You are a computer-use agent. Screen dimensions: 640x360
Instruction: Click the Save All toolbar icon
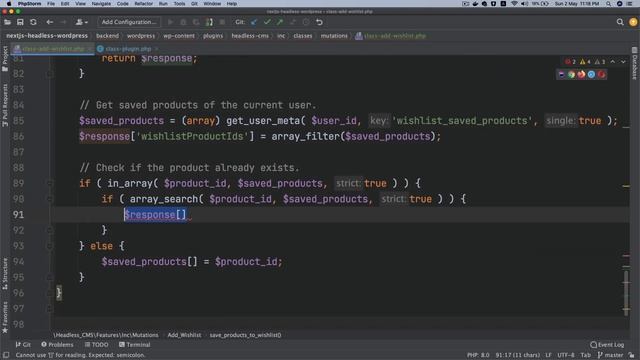click(20, 22)
